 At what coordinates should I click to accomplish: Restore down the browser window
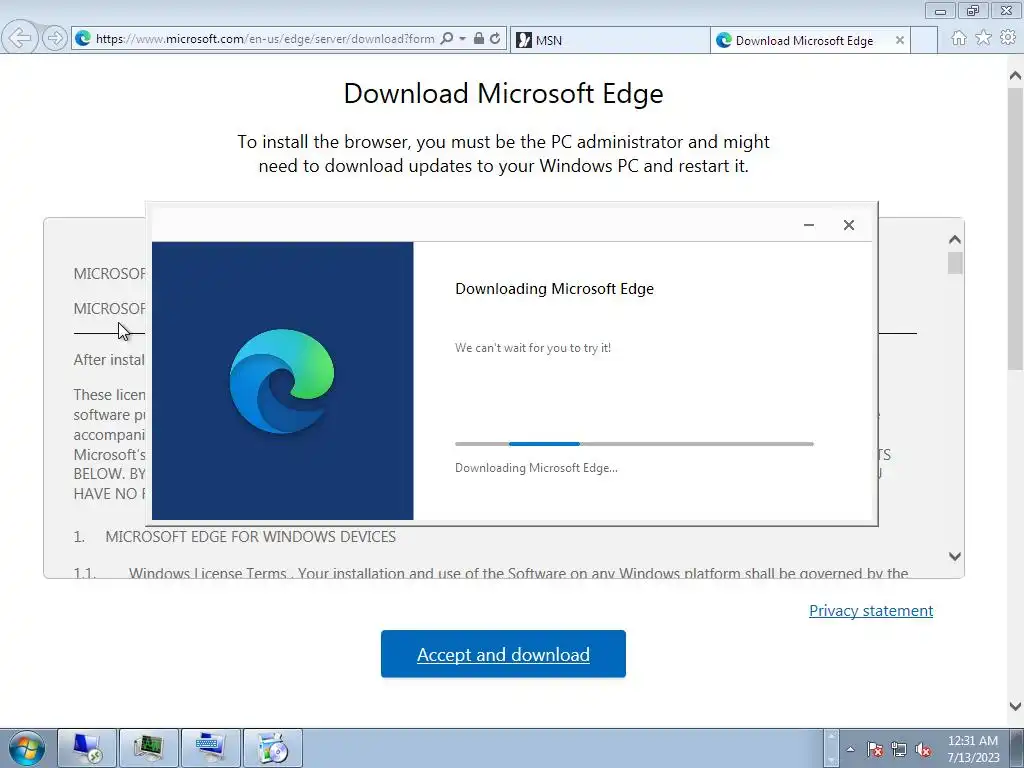point(973,10)
